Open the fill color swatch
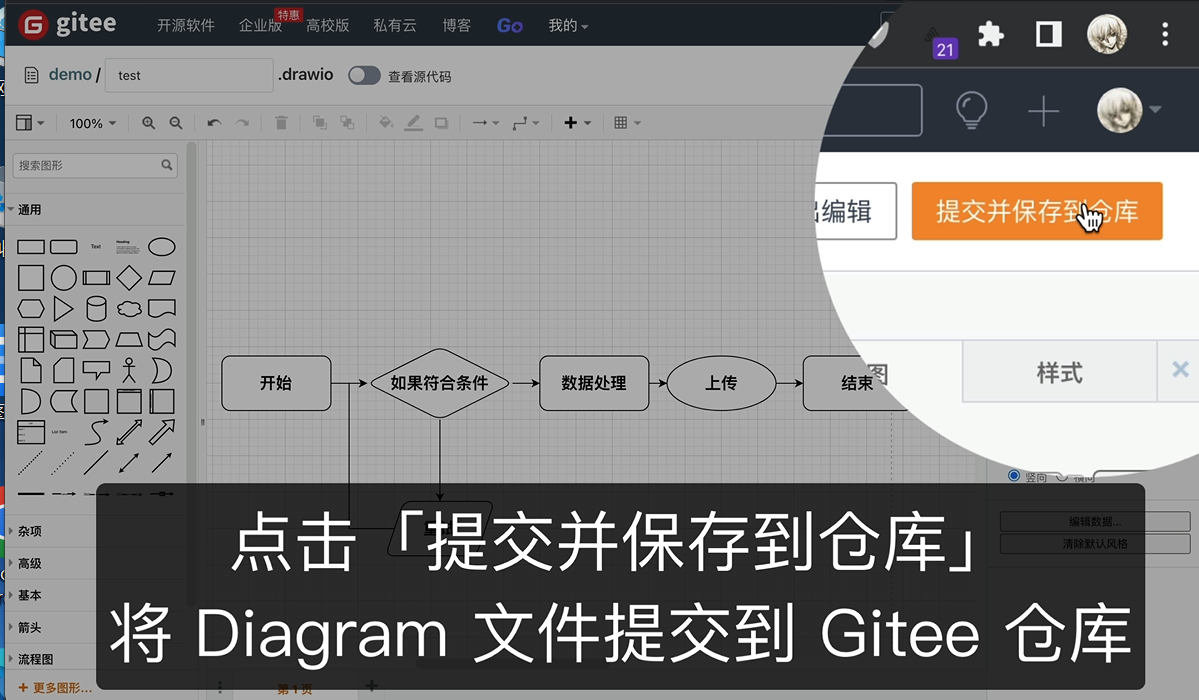This screenshot has height=700, width=1199. [x=385, y=122]
